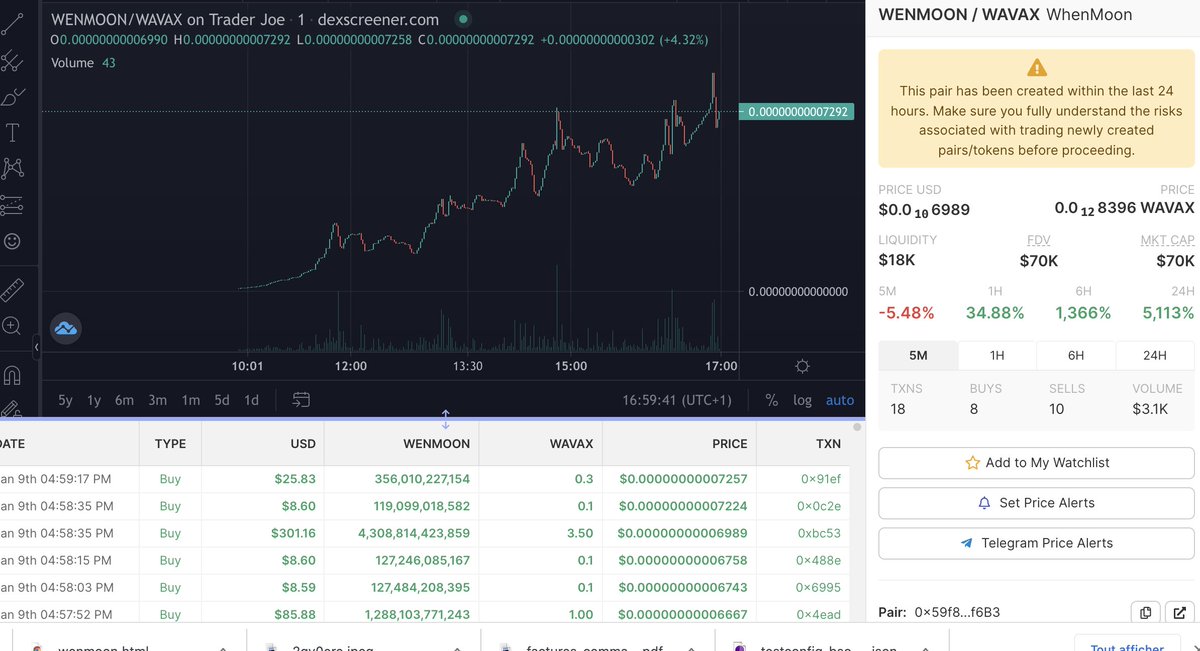Screen dimensions: 1200x651
Task: Toggle percent scale on chart
Action: point(771,400)
